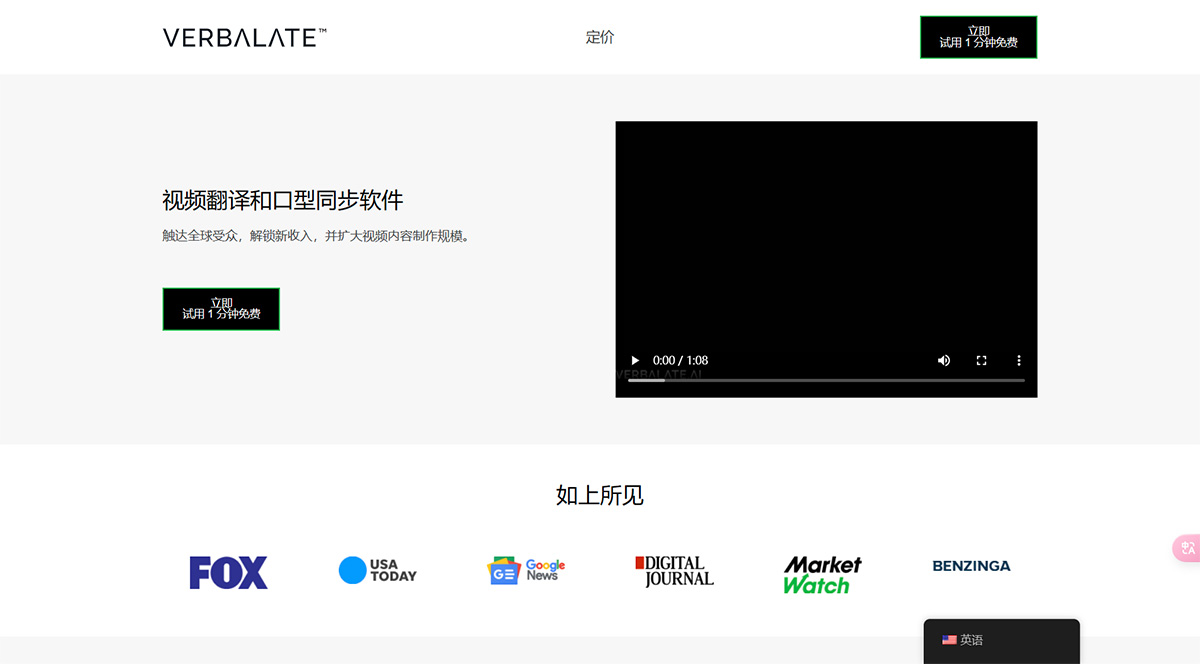The width and height of the screenshot is (1200, 664).
Task: Click the header 试用1分钟免费 button
Action: coord(978,37)
